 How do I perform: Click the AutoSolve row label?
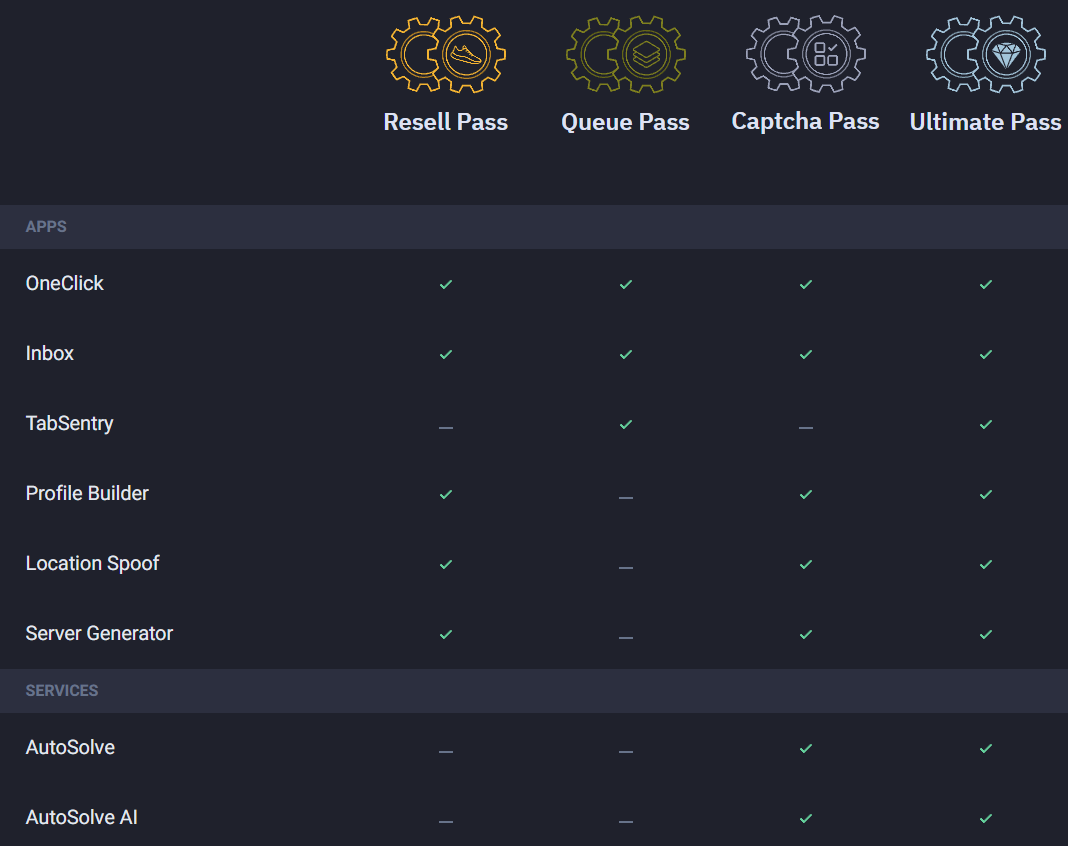(x=70, y=747)
